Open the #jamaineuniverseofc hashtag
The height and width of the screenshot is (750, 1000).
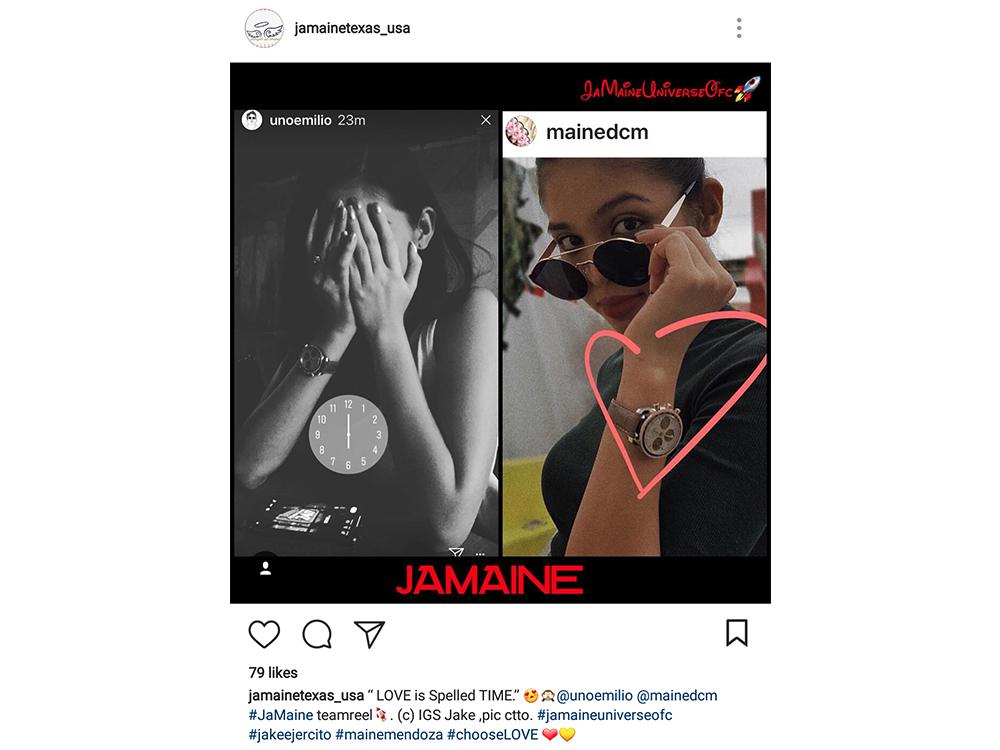(605, 715)
